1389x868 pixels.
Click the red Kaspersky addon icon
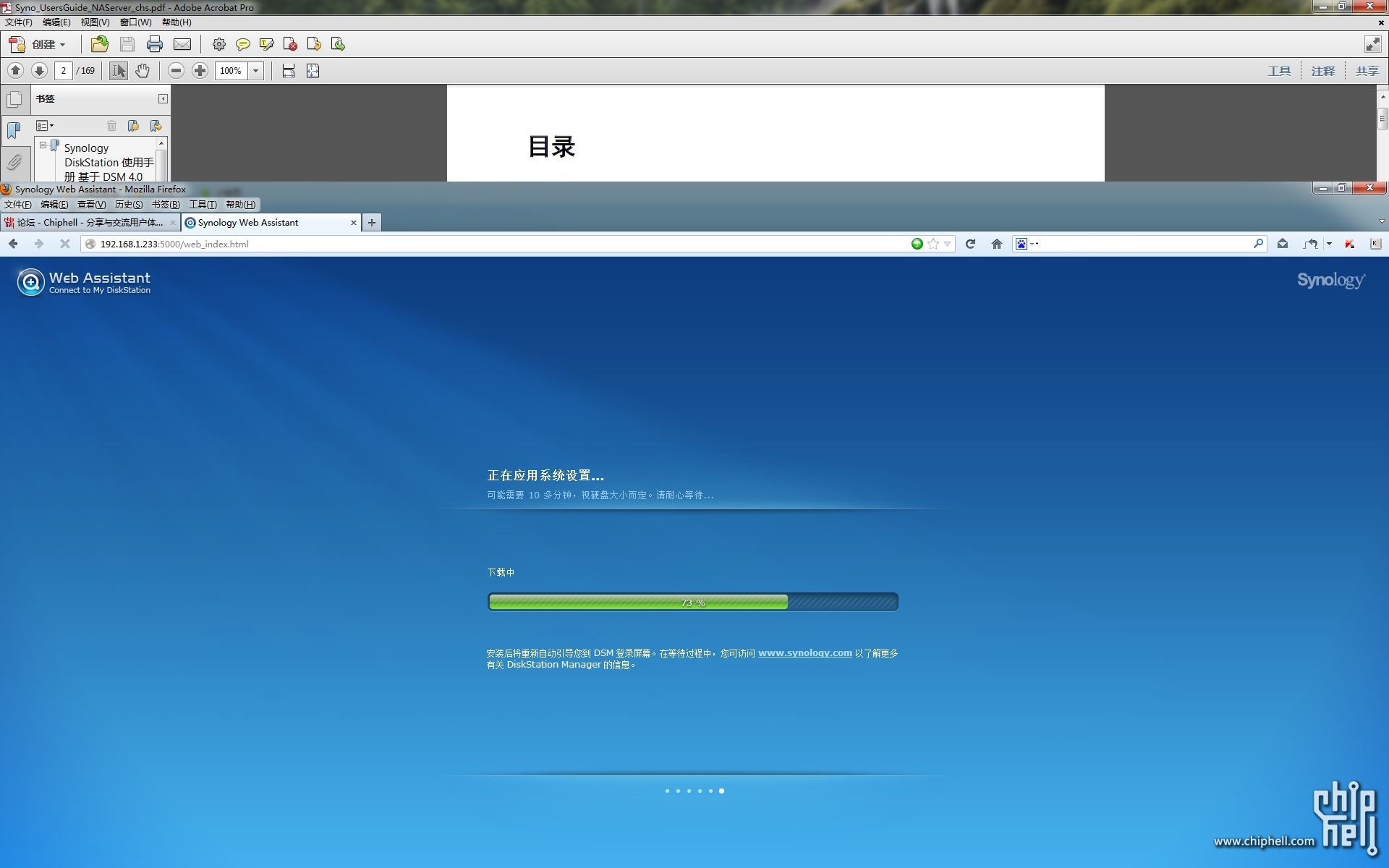1349,244
